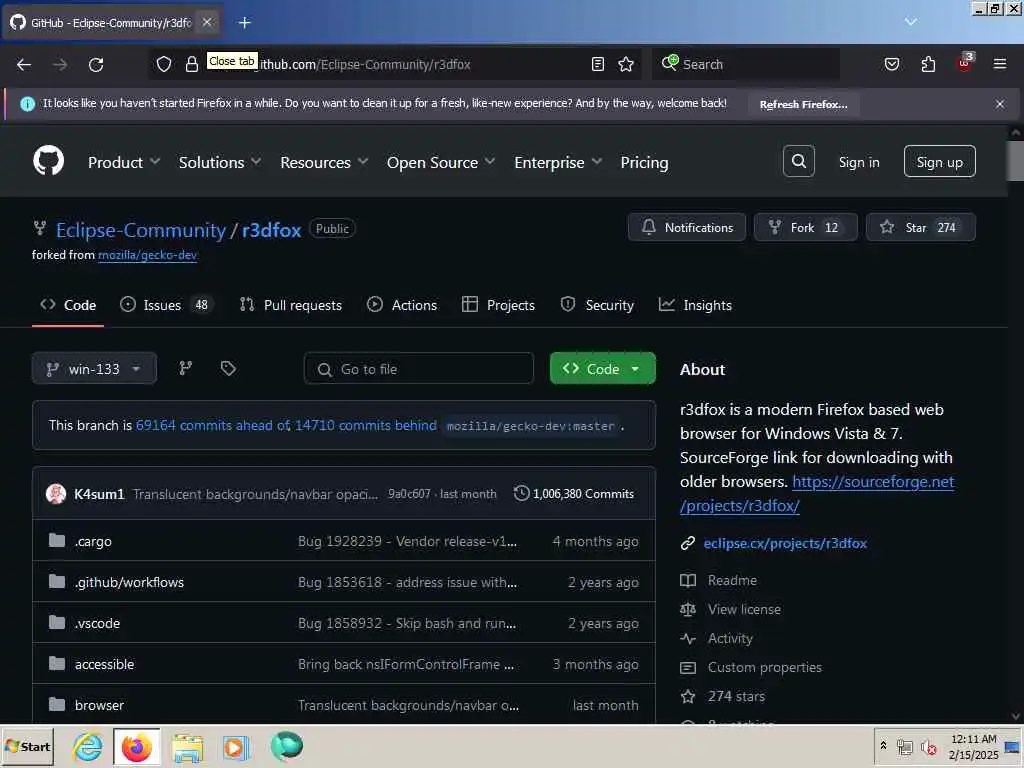1024x768 pixels.
Task: Open the .cargo folder
Action: (93, 541)
